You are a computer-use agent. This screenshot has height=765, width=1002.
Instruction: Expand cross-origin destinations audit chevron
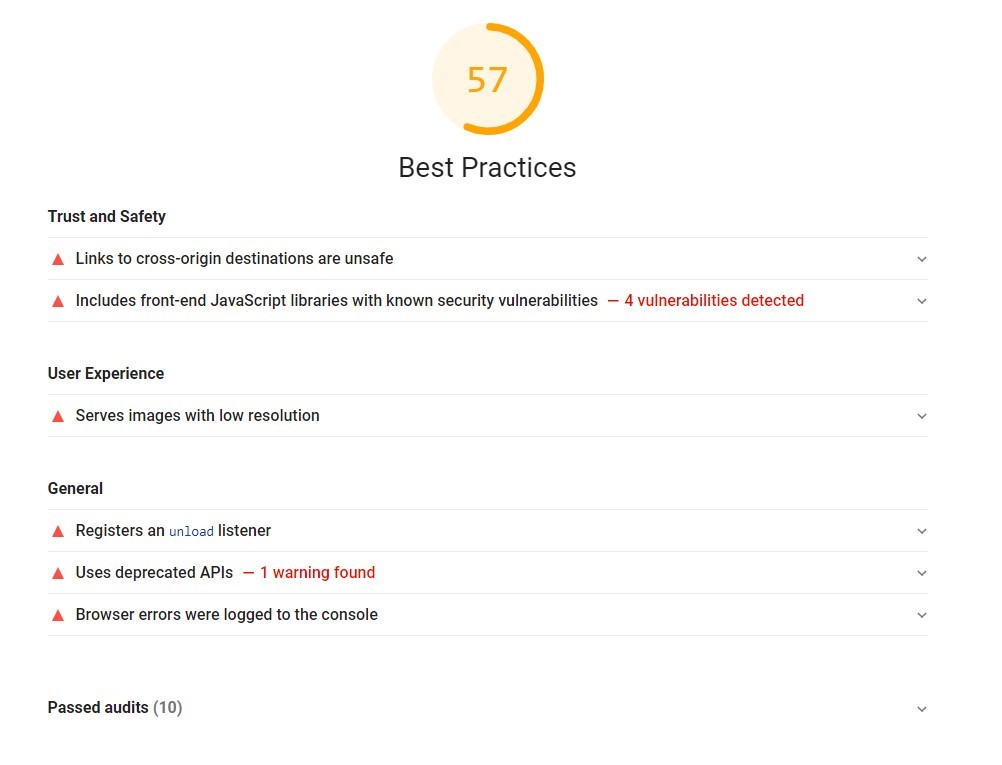[921, 259]
